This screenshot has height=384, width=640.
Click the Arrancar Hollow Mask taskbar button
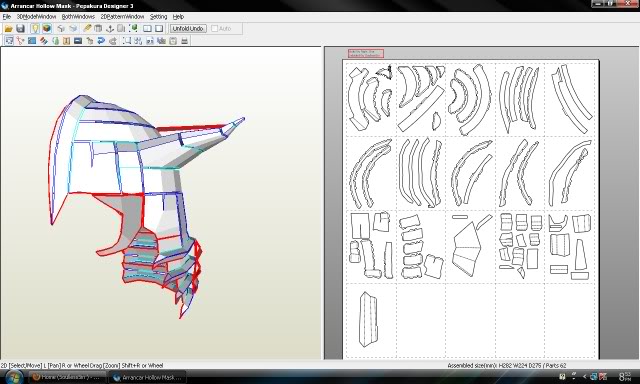coord(148,377)
